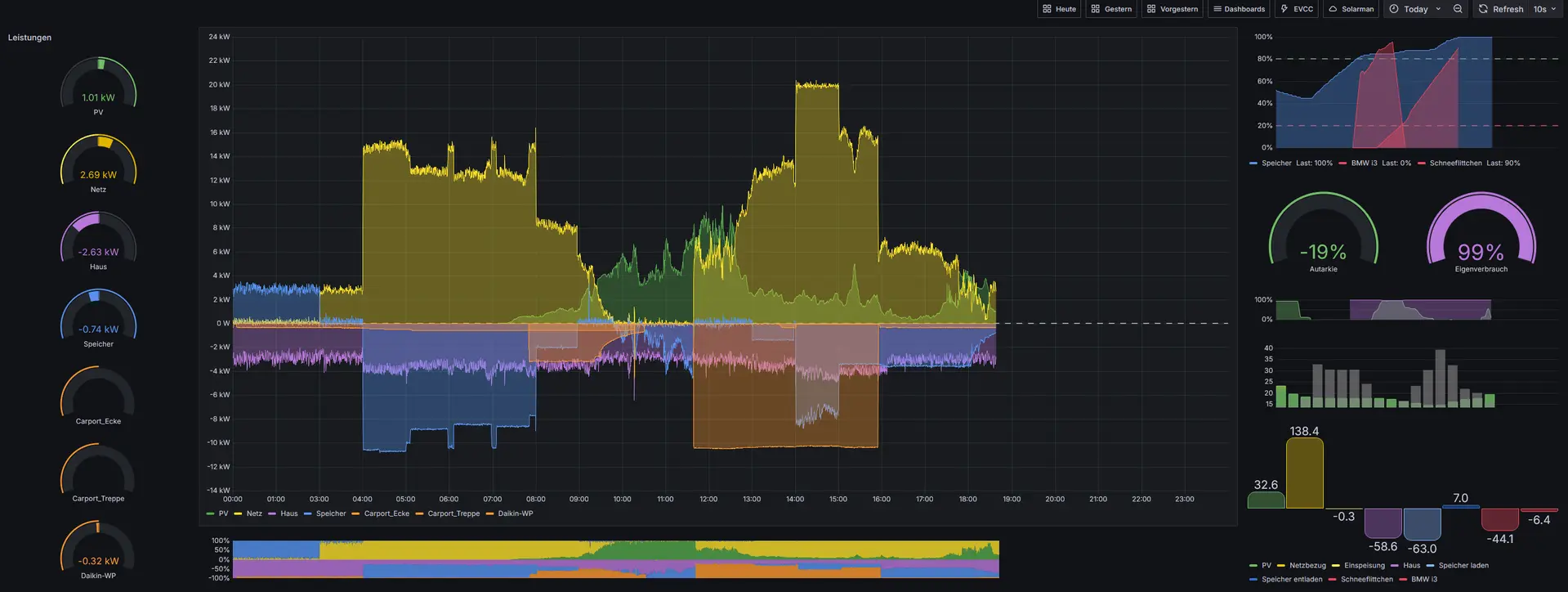This screenshot has width=1568, height=592.
Task: Open the Solarman cloud link
Action: [1351, 9]
